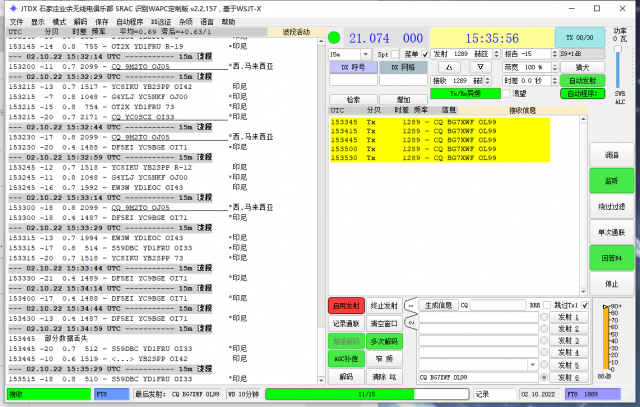
Task: Click the cyan TX 00/30 button
Action: pyautogui.click(x=580, y=38)
